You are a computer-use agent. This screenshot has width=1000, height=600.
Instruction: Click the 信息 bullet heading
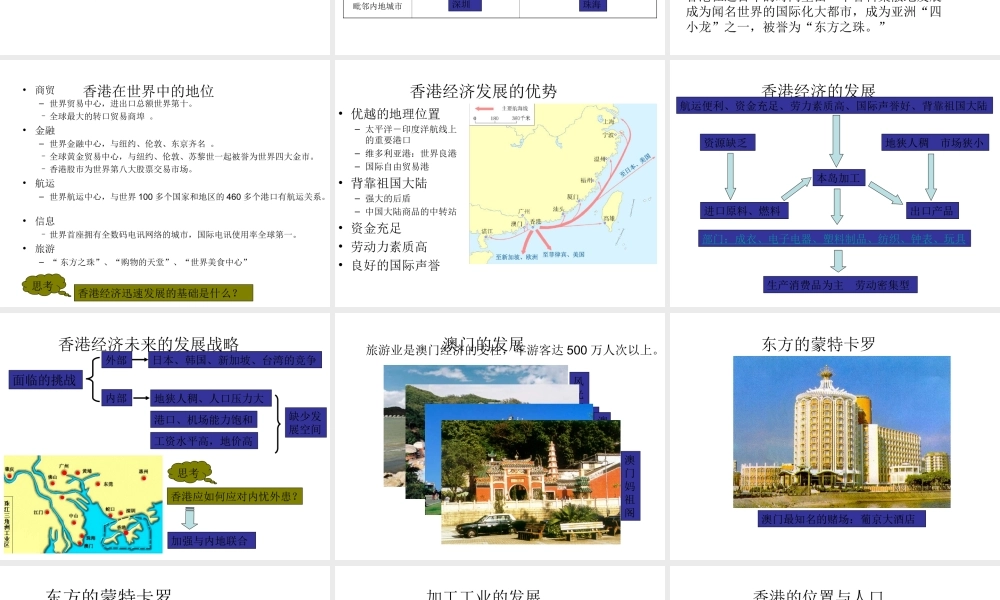pyautogui.click(x=45, y=221)
